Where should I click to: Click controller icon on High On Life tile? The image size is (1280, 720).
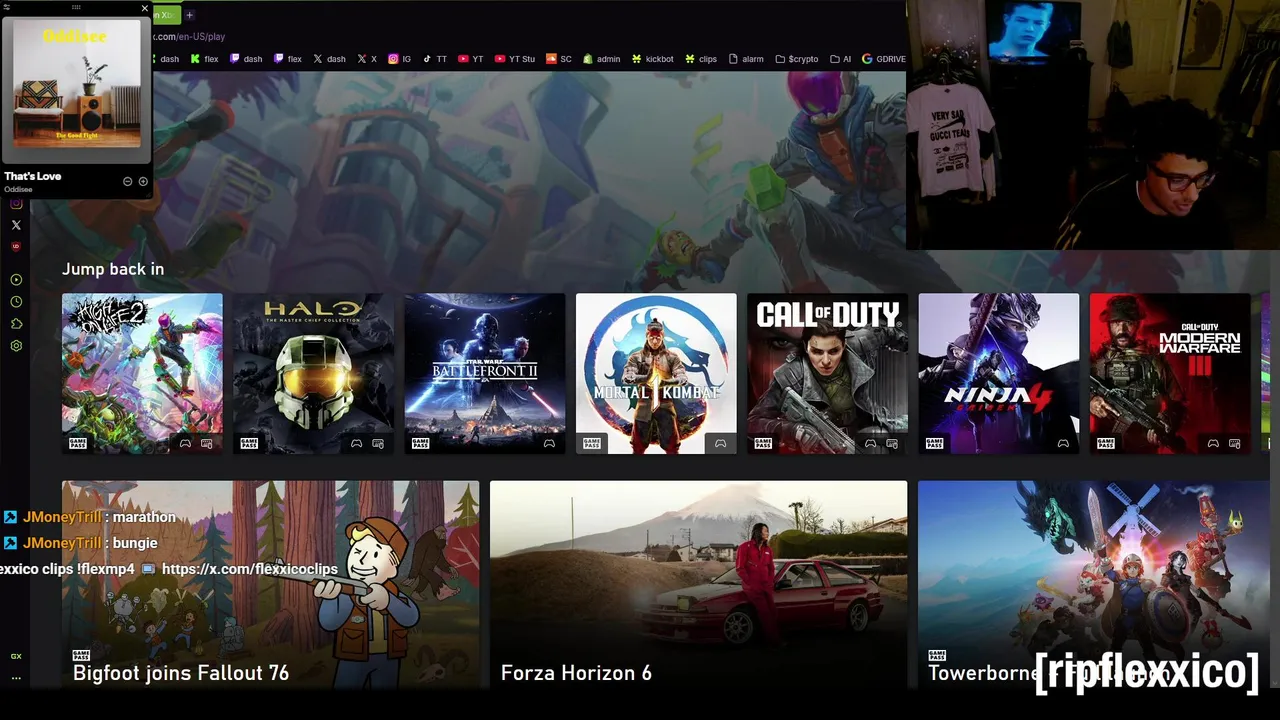pyautogui.click(x=185, y=443)
